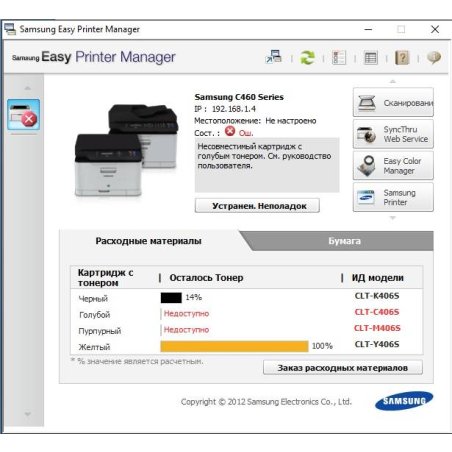Image resolution: width=452 pixels, height=452 pixels.
Task: Open the table view toolbar icon
Action: pos(371,58)
